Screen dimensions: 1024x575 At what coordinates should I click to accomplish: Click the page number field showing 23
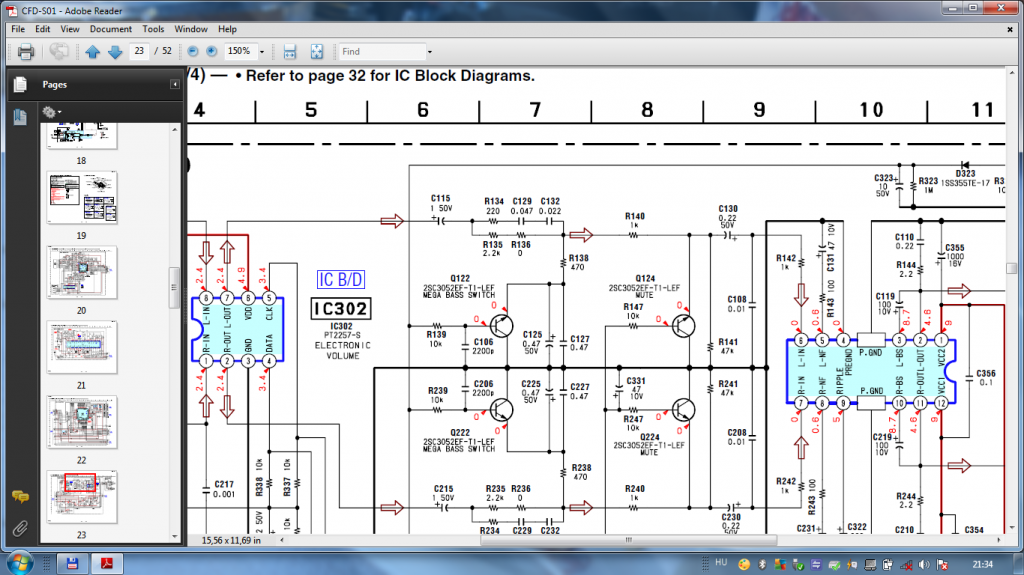pos(139,51)
